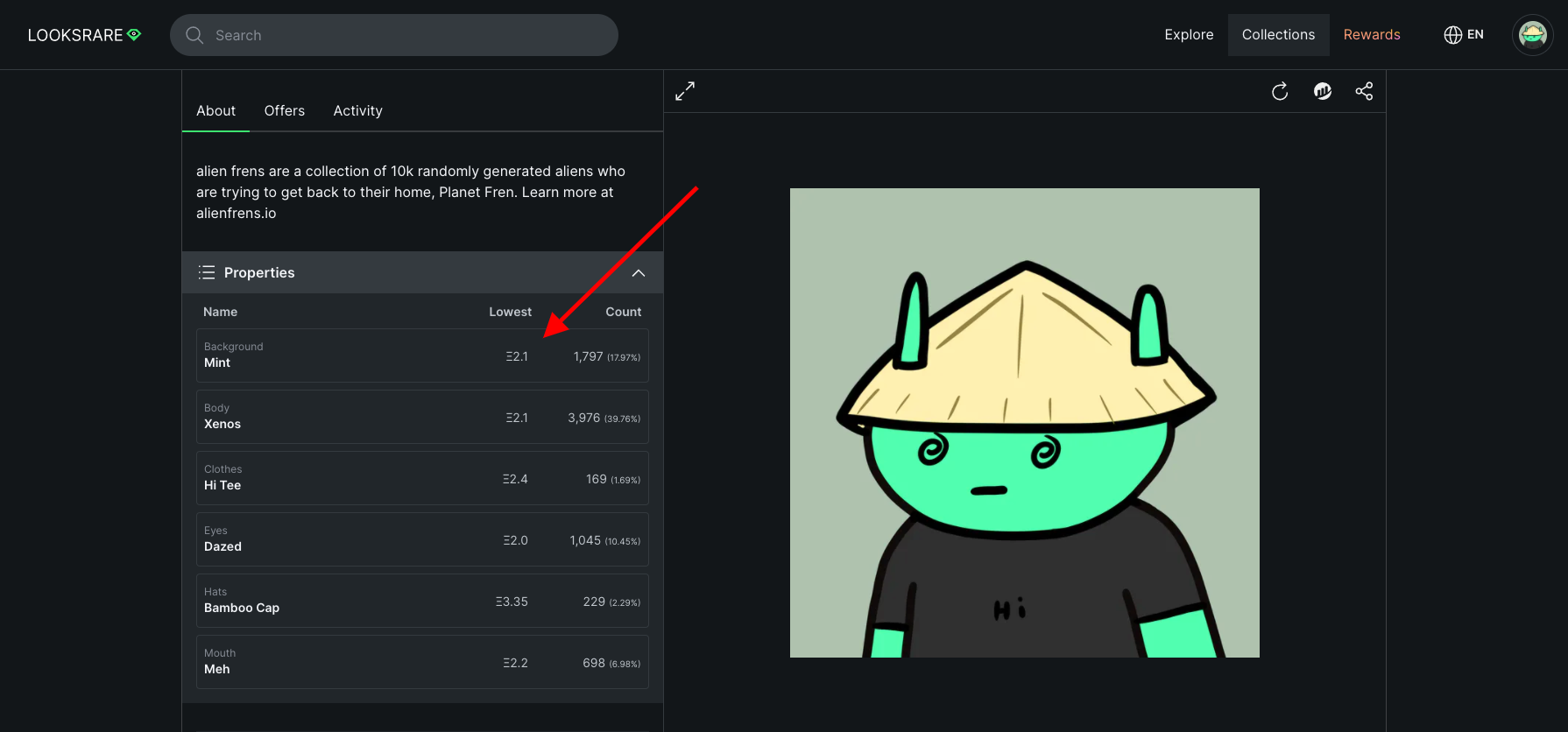The width and height of the screenshot is (1568, 732).
Task: Click the alien fren NFT image
Action: pos(1025,423)
